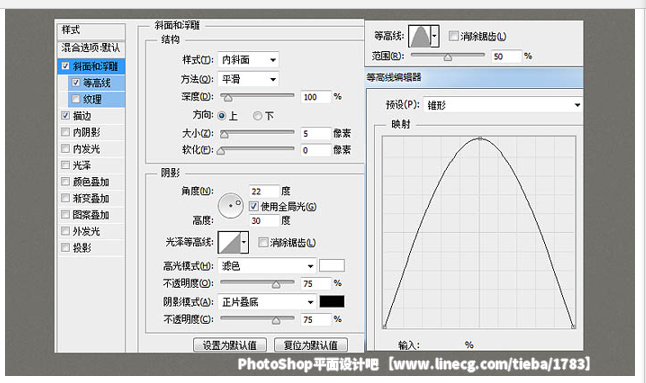Click the peak control point on contour curve
Screen dimensions: 646x383
pos(480,139)
